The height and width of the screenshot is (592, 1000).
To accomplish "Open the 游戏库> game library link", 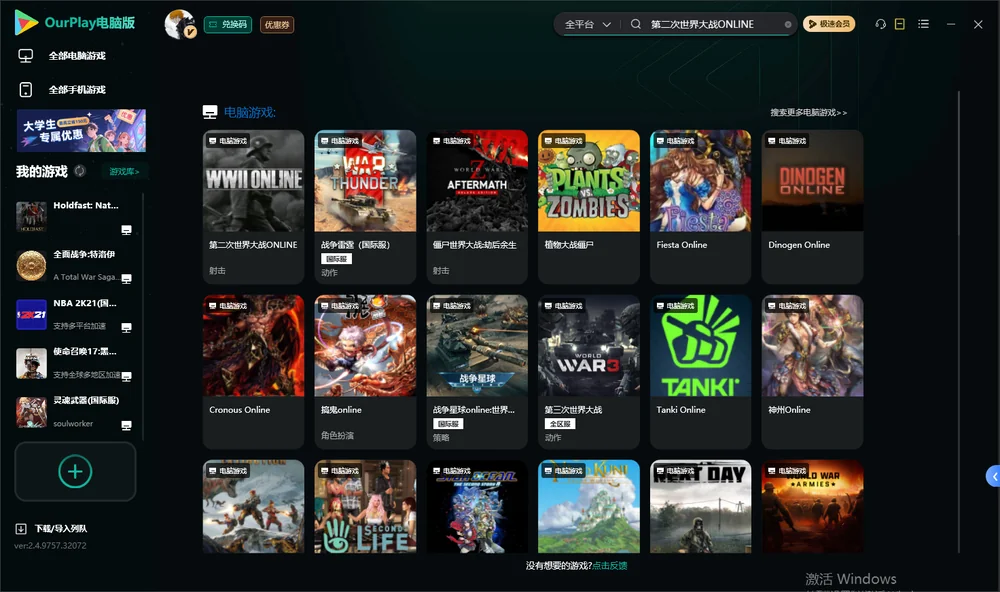I will [x=124, y=171].
